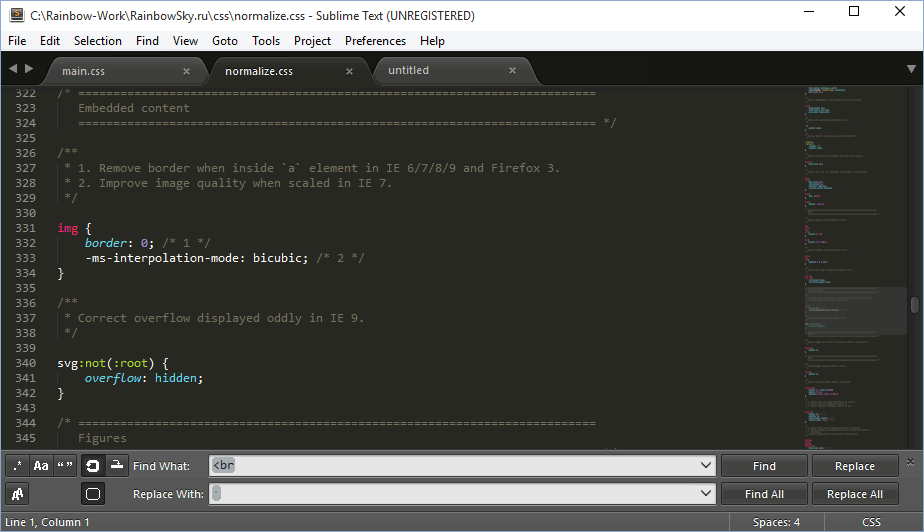Toggle the in-selection search button
The height and width of the screenshot is (532, 924).
pyautogui.click(x=117, y=465)
